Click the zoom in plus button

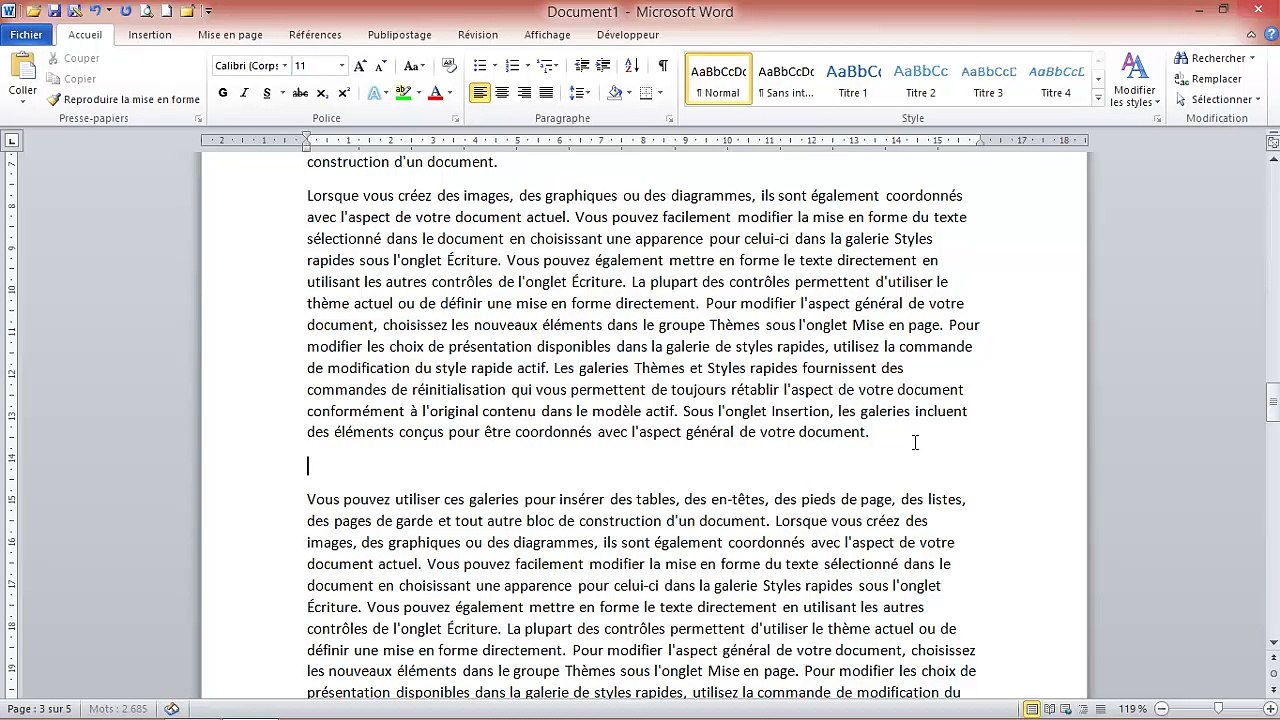click(1270, 709)
